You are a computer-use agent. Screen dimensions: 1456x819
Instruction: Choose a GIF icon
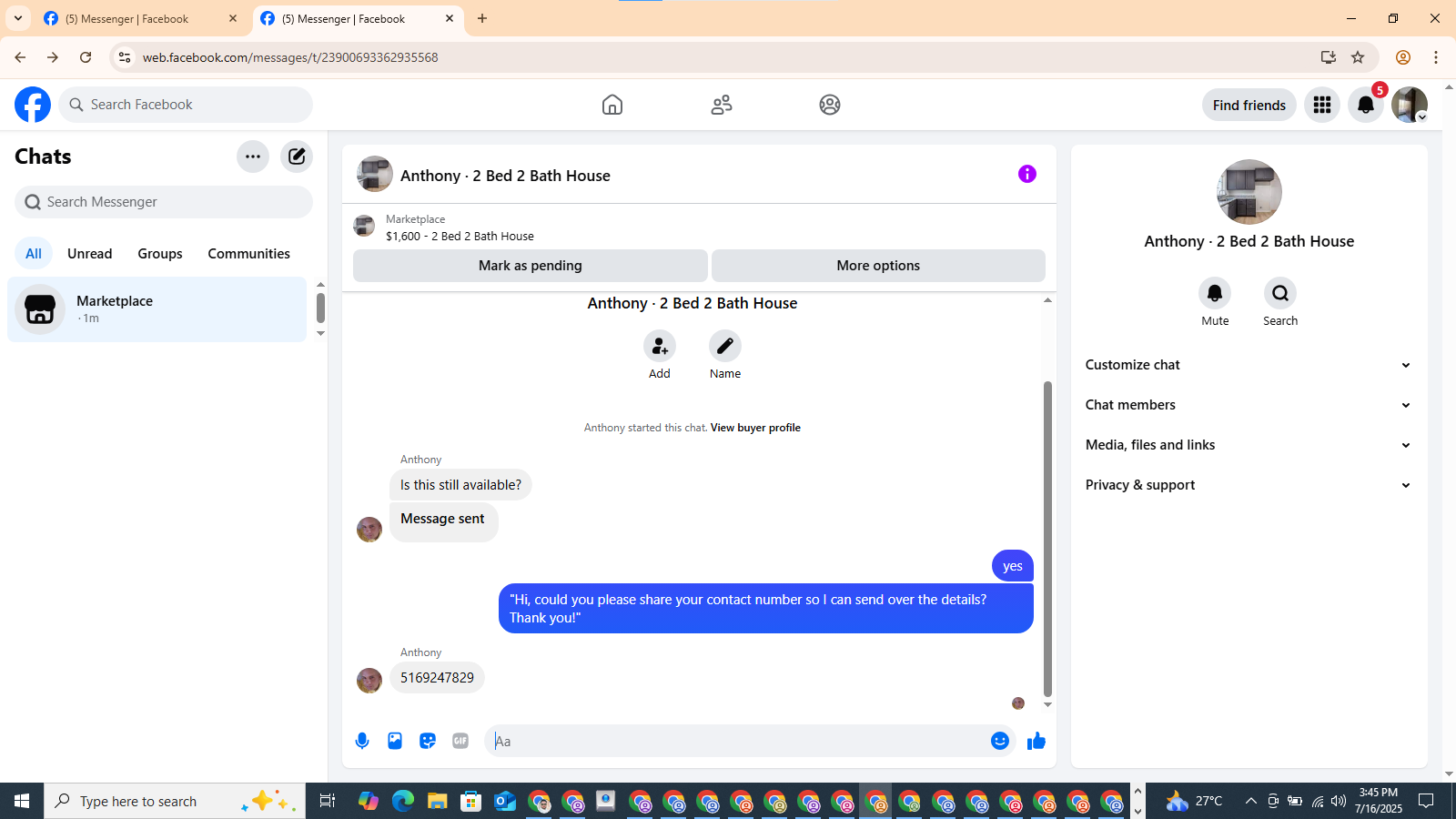pos(460,741)
